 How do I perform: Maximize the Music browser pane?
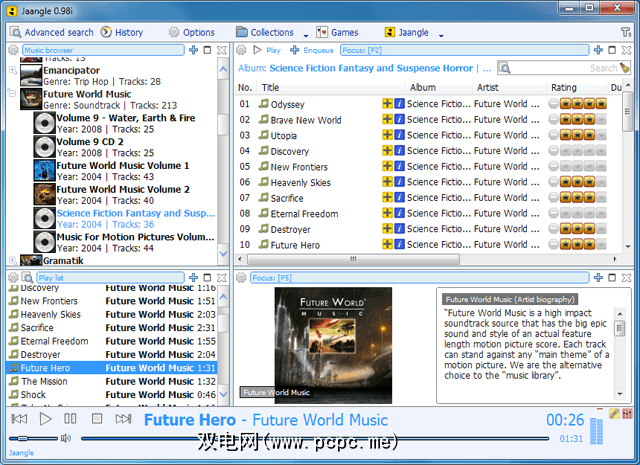coord(207,50)
